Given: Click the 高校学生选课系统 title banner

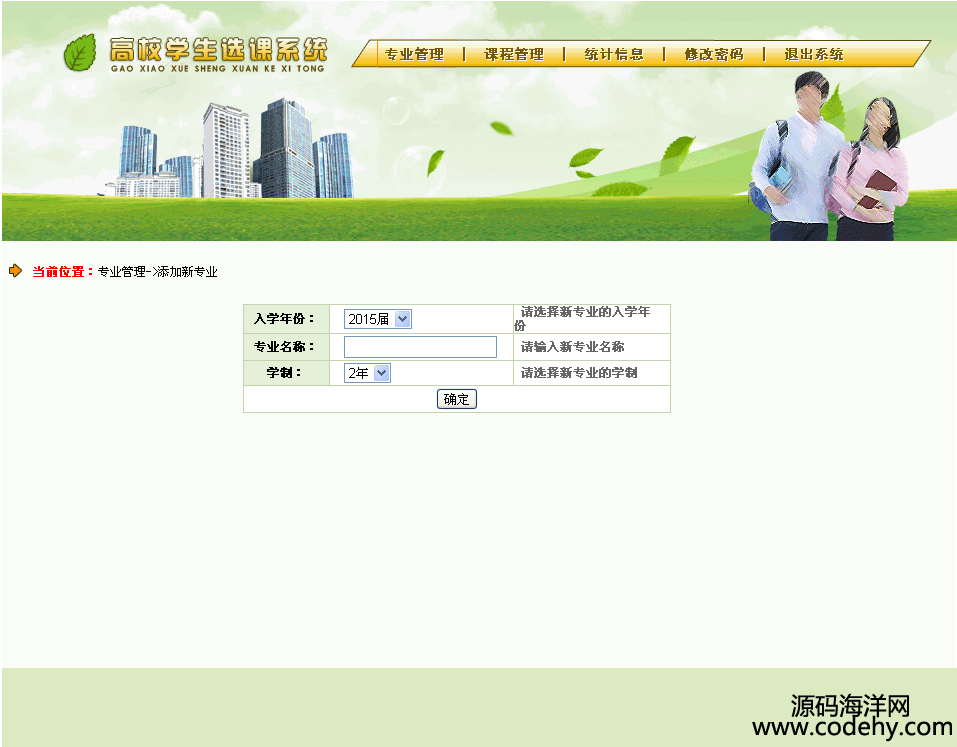Looking at the screenshot, I should click(218, 54).
